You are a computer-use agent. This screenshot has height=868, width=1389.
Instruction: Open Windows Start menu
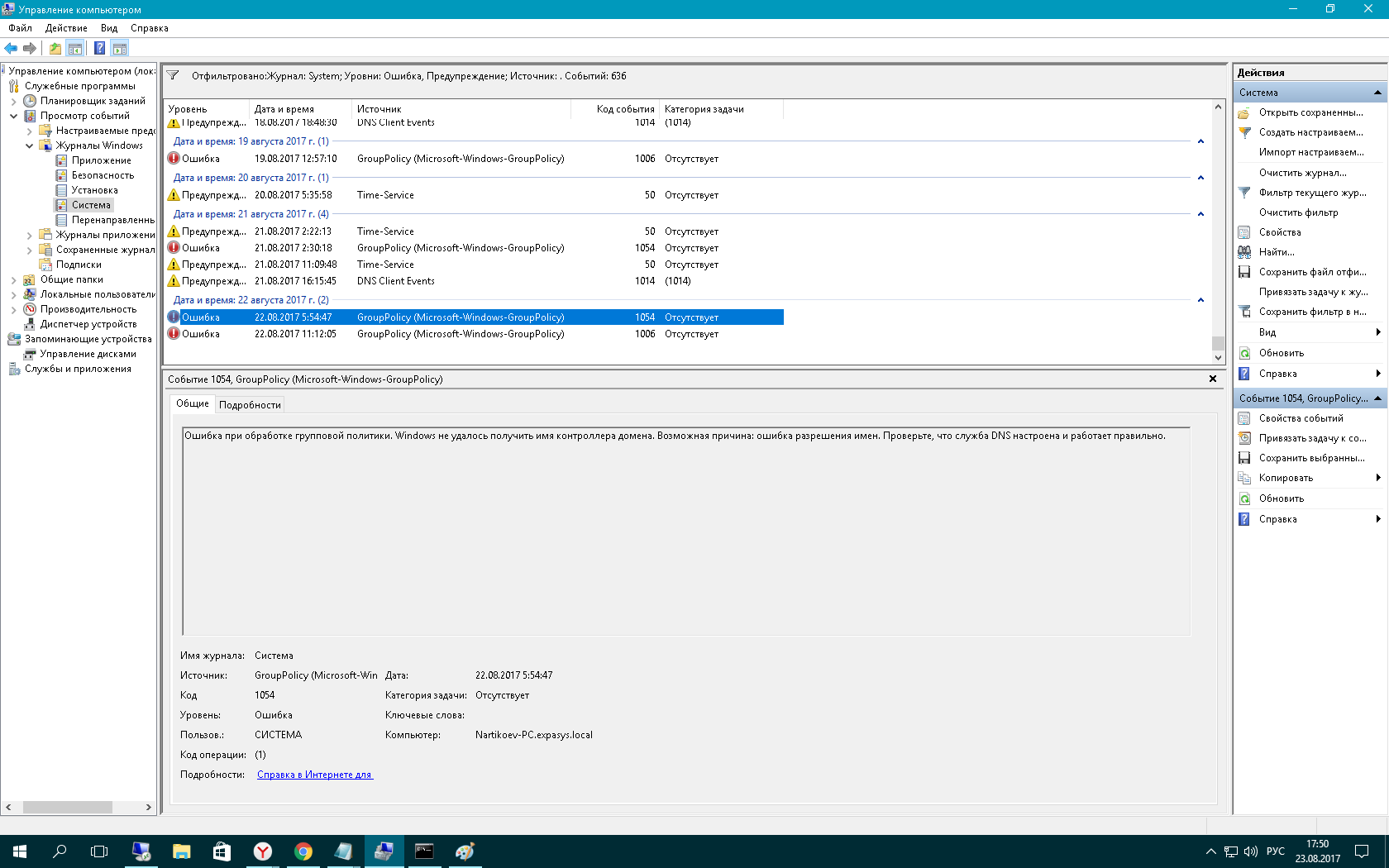pyautogui.click(x=20, y=851)
